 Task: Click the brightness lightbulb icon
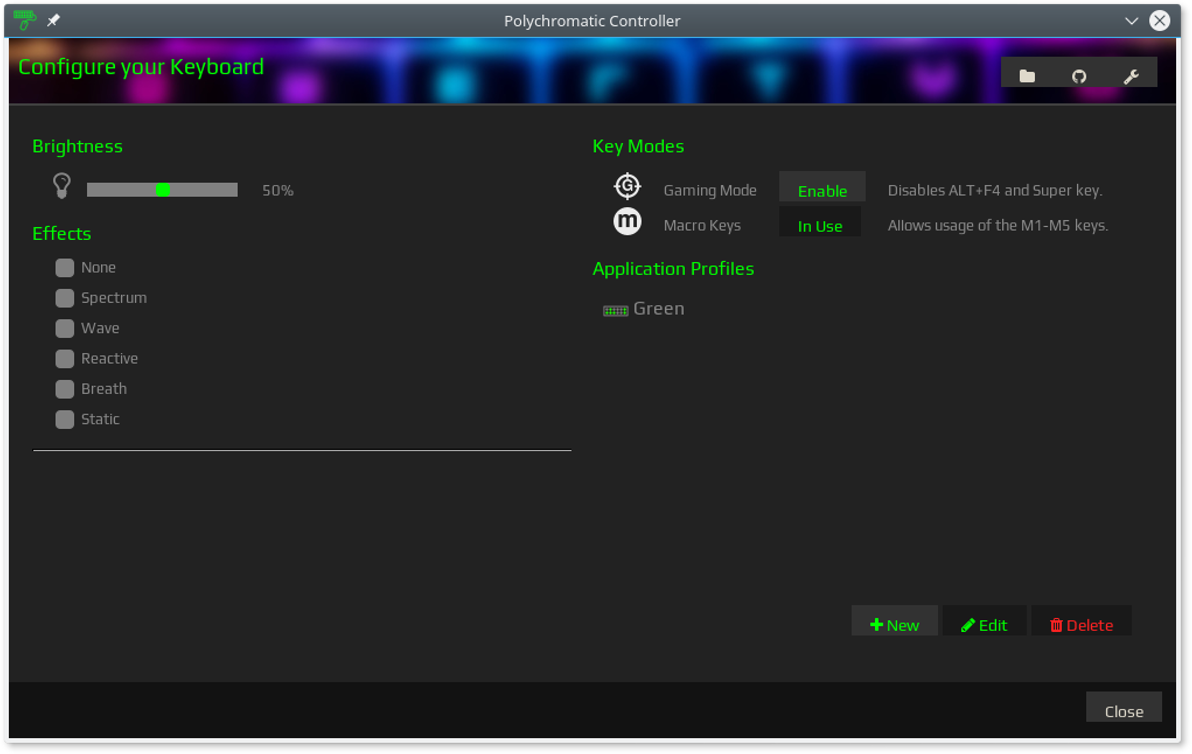pos(61,186)
